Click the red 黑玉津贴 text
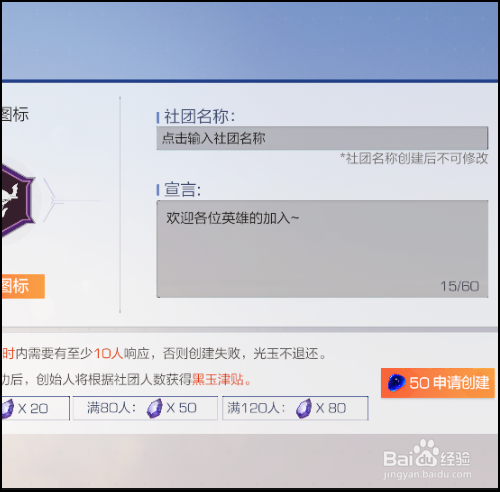 218,379
